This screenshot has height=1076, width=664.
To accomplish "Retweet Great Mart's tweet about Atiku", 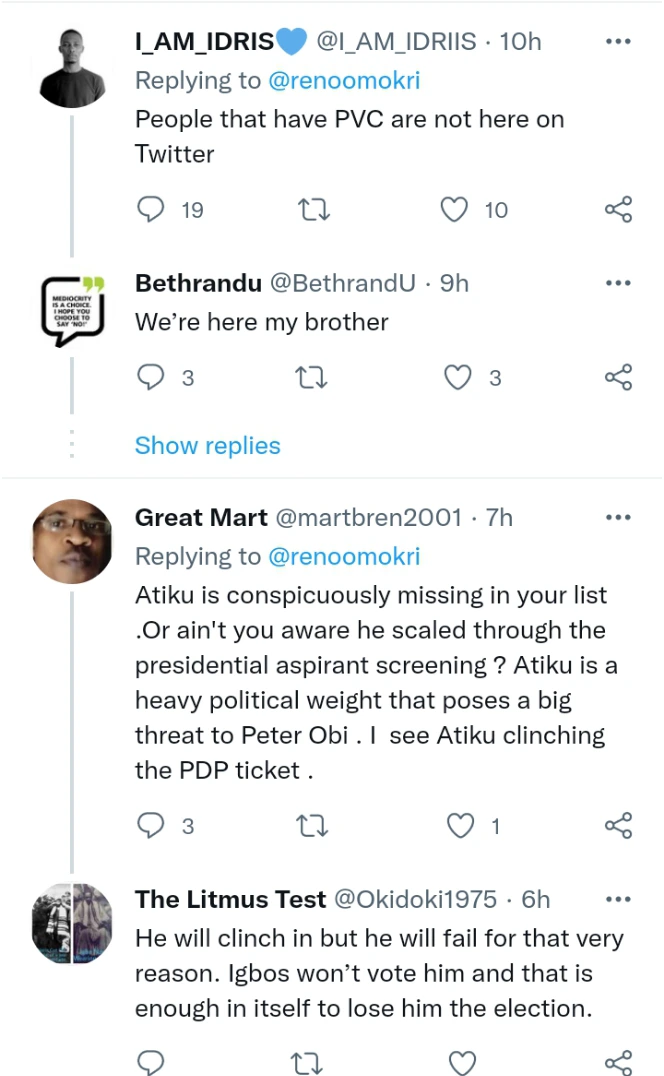I will [315, 825].
